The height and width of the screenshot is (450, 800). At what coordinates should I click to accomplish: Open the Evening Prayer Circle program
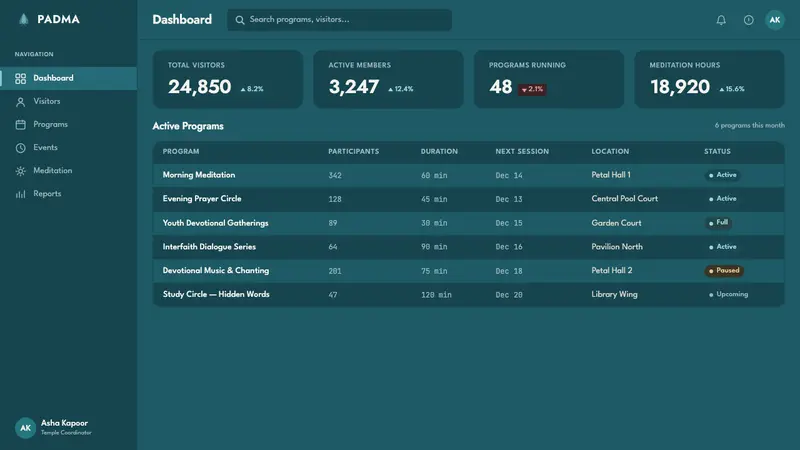coord(468,199)
